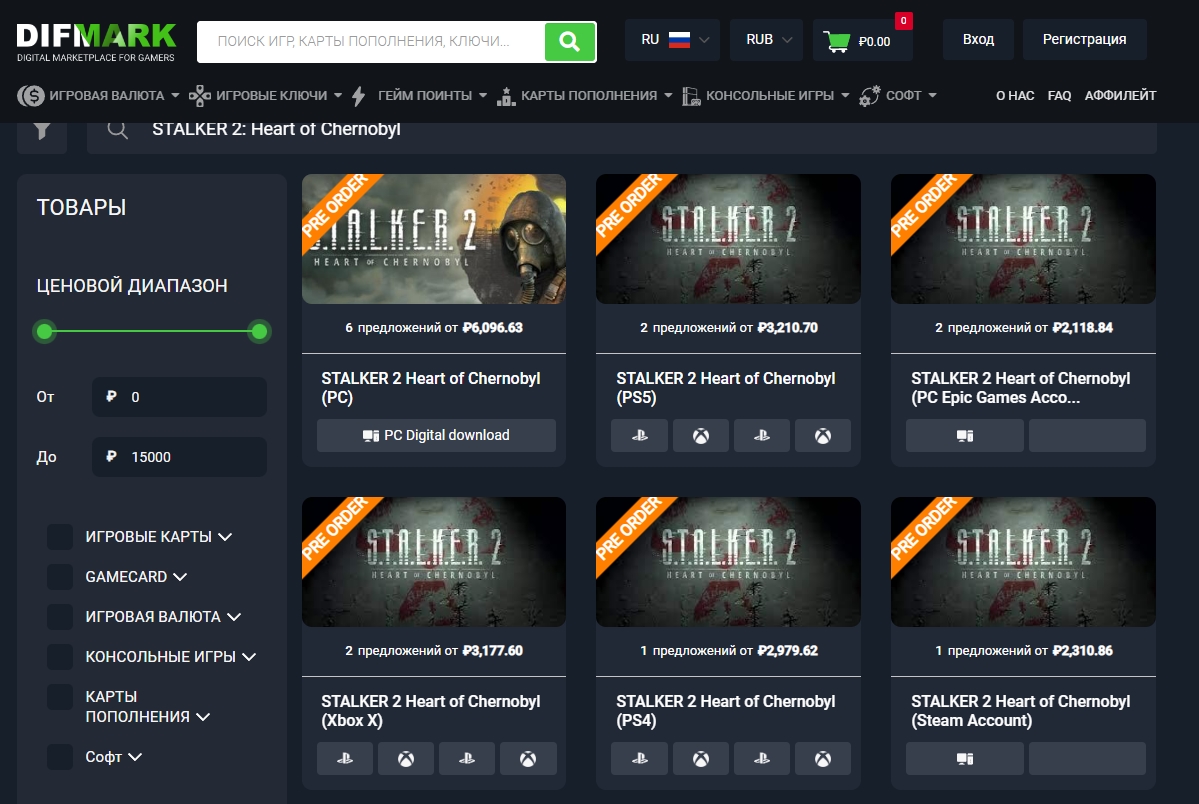
Task: Click the gear icon of Софт menu
Action: pyautogui.click(x=869, y=96)
